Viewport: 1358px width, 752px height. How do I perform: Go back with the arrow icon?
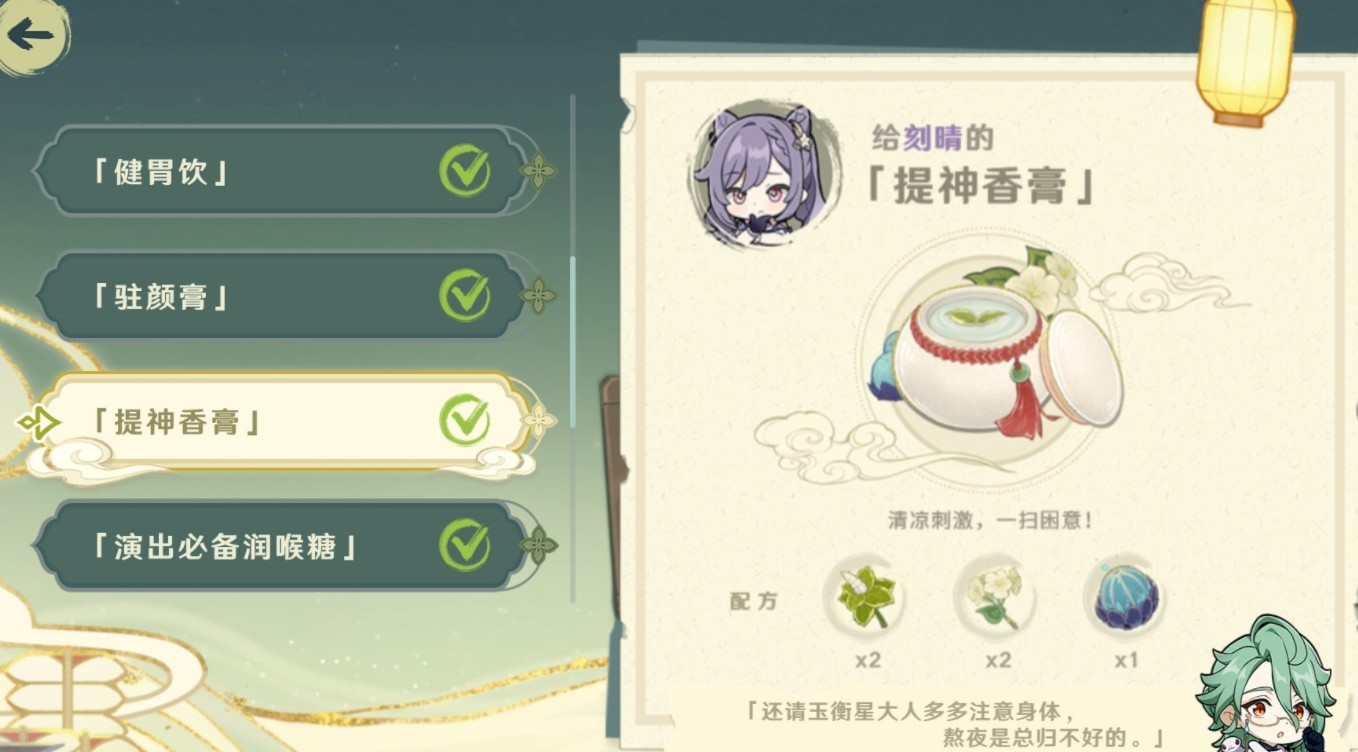31,36
